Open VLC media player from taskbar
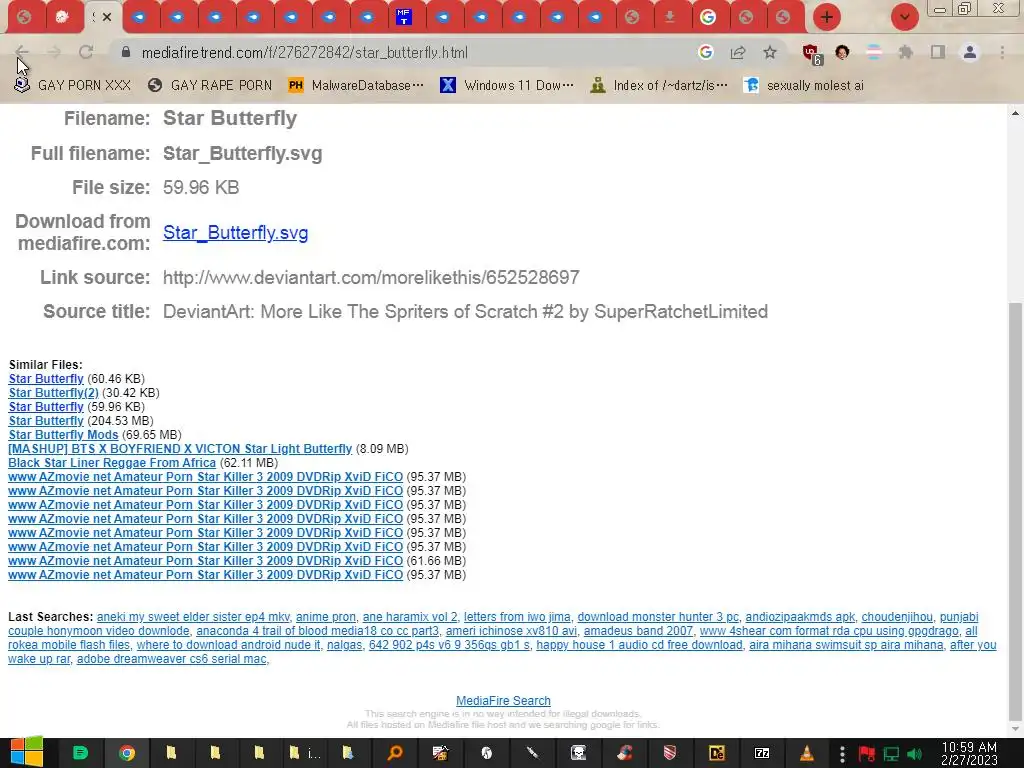 (x=807, y=753)
